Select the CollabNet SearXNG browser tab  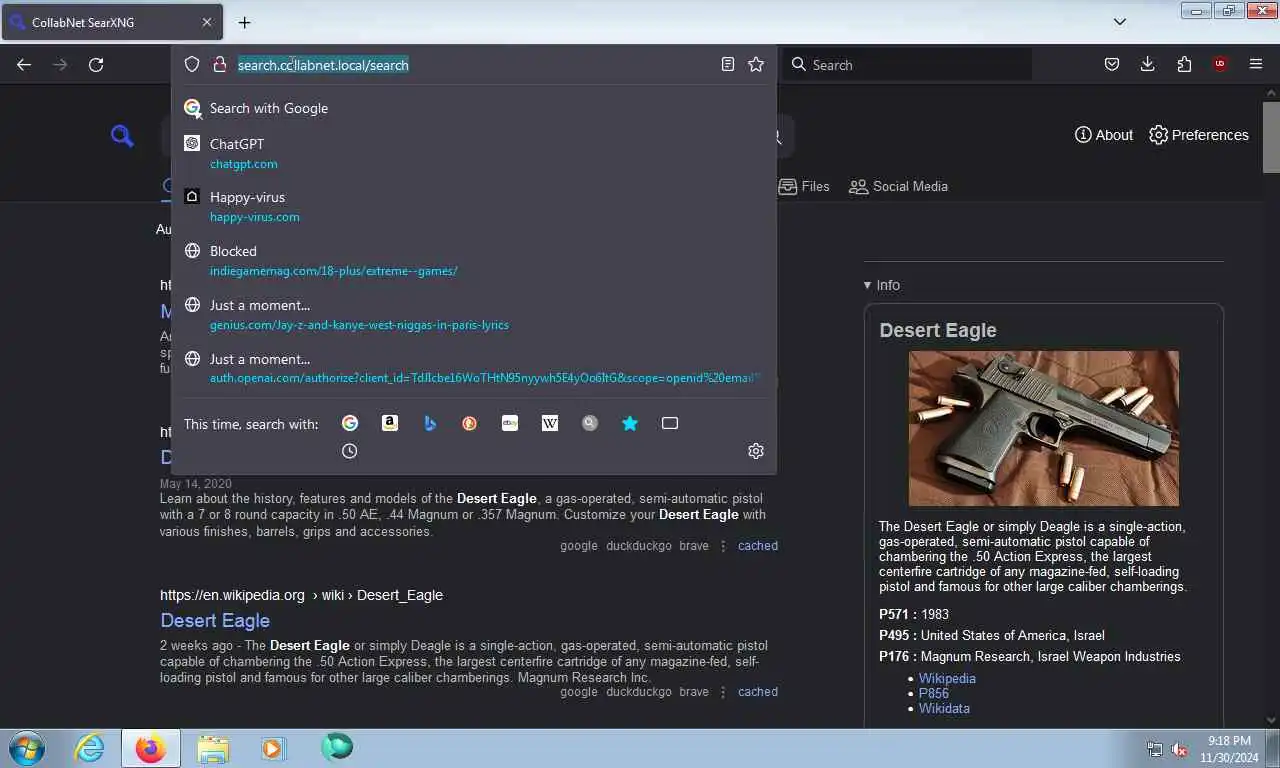[112, 22]
